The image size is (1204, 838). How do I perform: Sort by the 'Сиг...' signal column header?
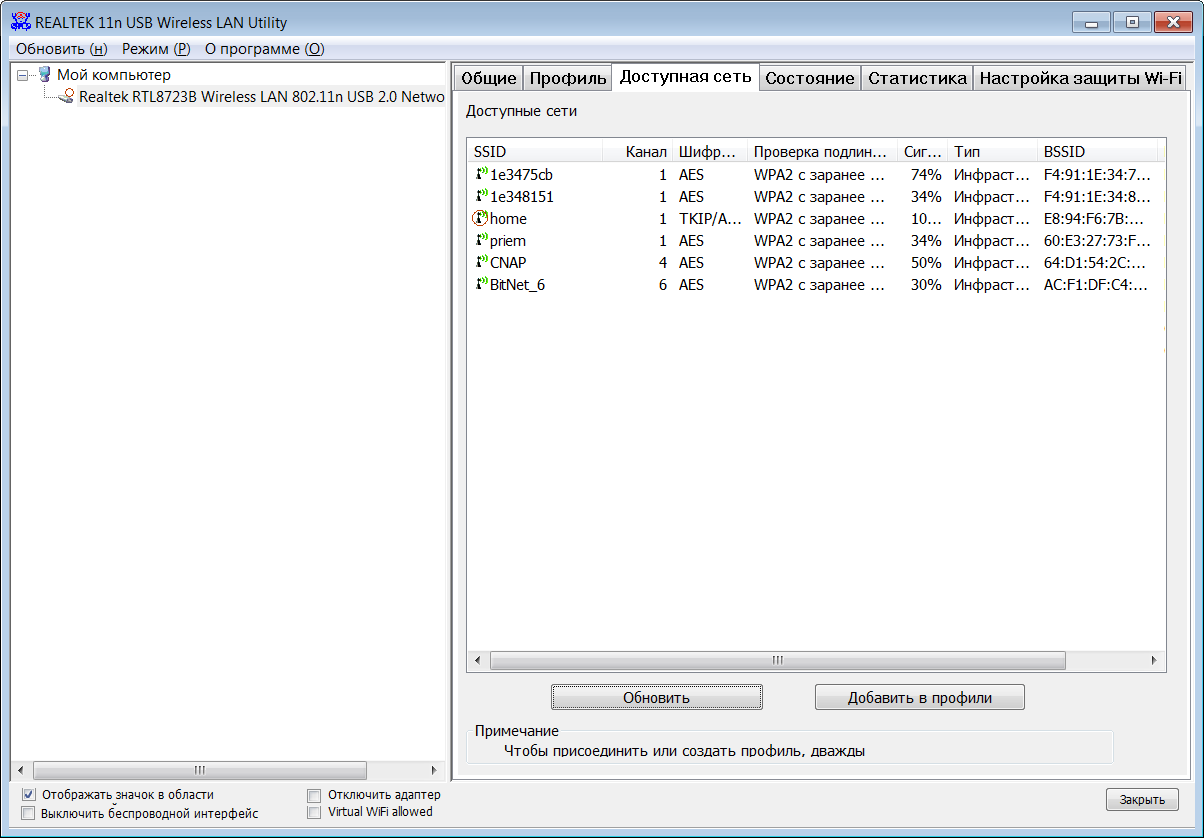pos(923,152)
